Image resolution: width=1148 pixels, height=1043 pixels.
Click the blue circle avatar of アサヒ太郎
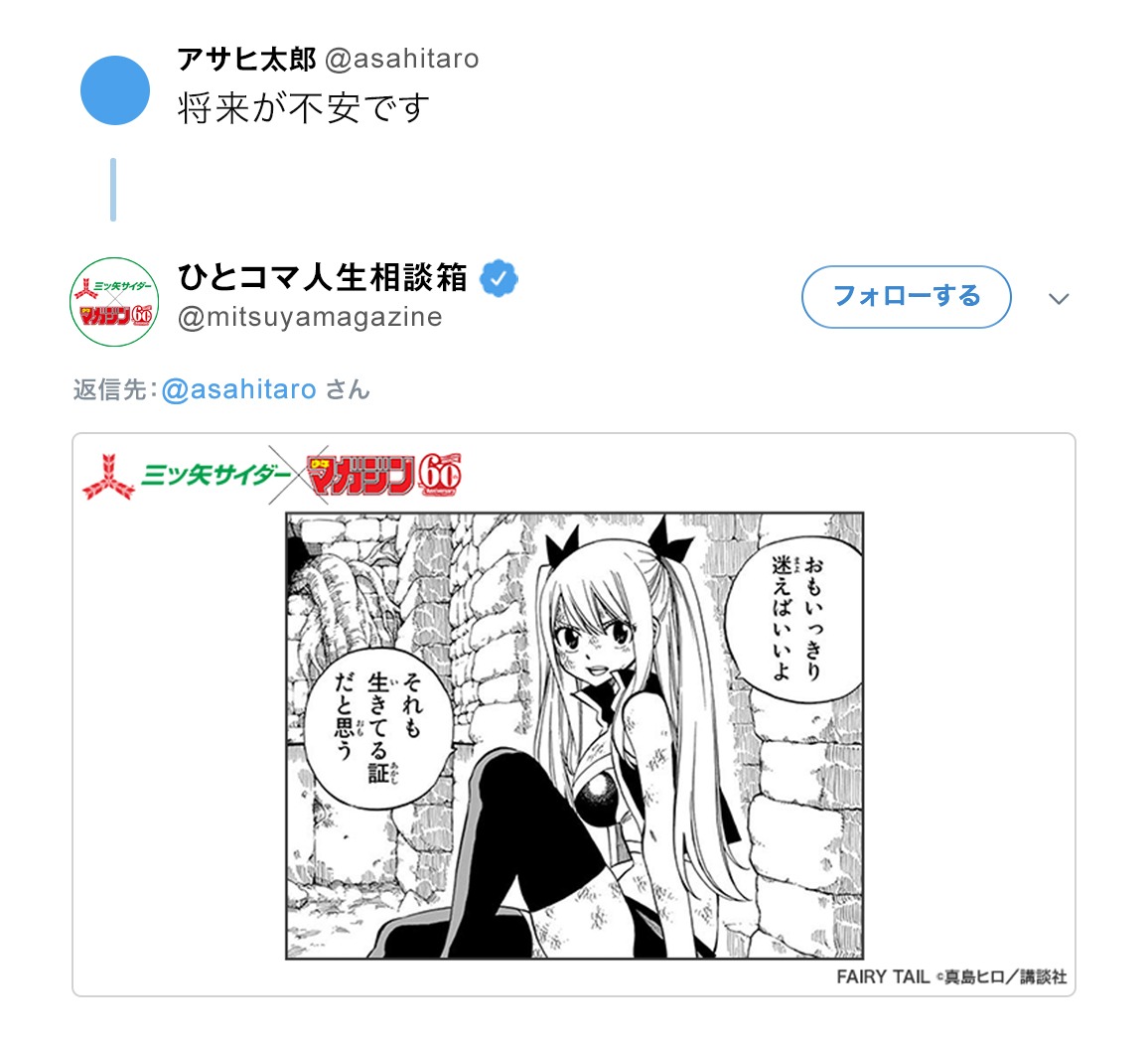(115, 90)
